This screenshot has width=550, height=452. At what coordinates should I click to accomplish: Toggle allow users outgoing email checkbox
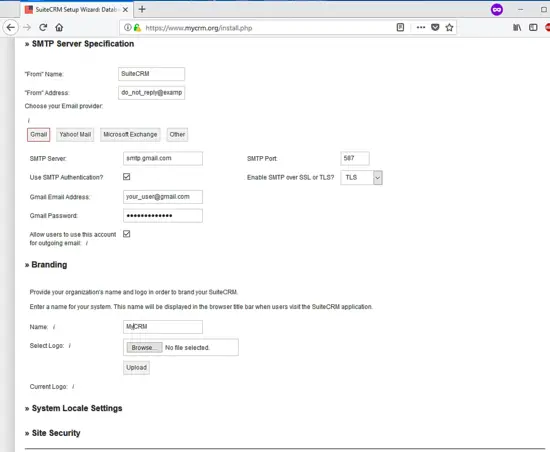(x=127, y=234)
